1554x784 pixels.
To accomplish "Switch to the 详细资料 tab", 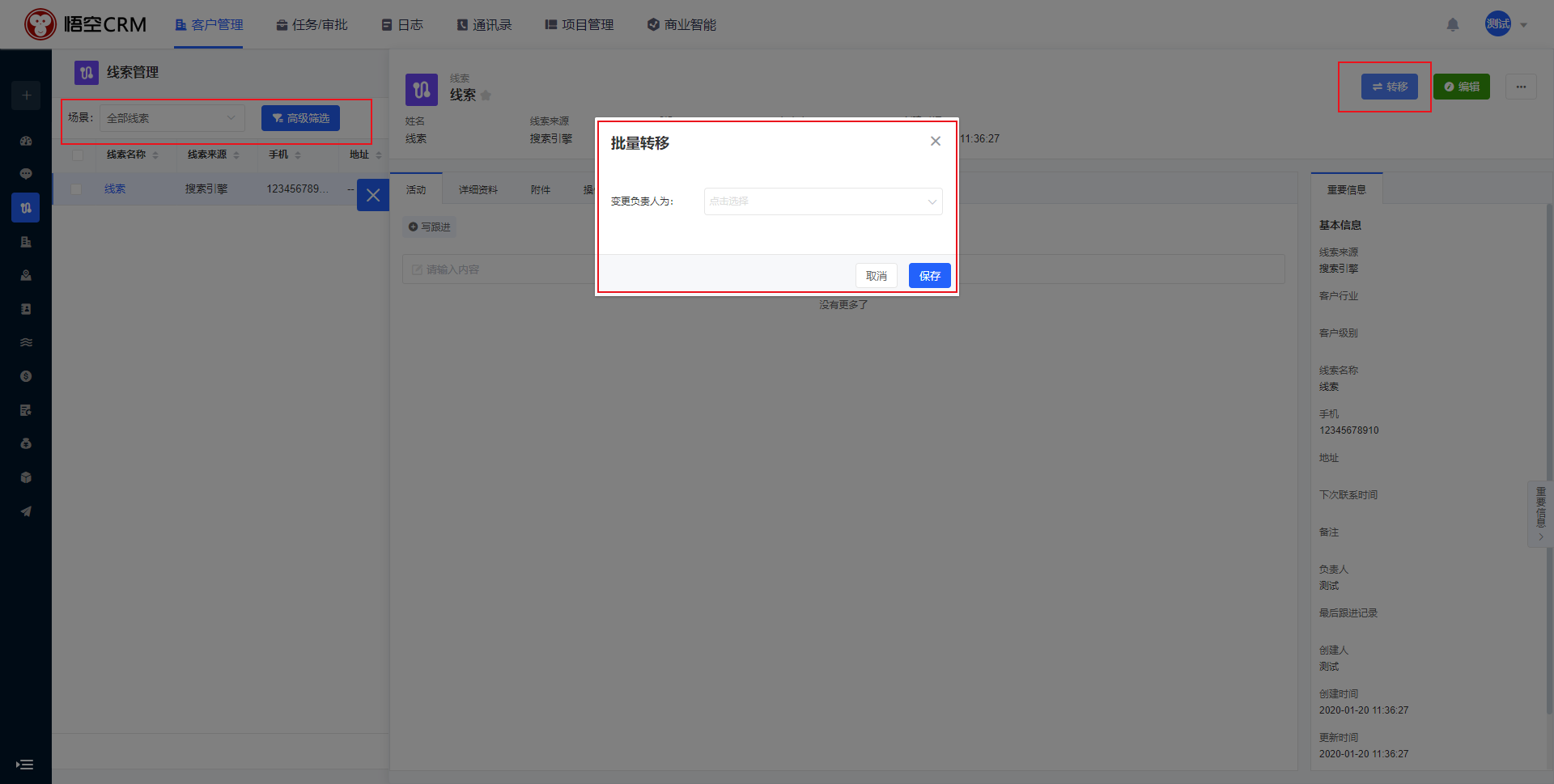I will point(478,189).
